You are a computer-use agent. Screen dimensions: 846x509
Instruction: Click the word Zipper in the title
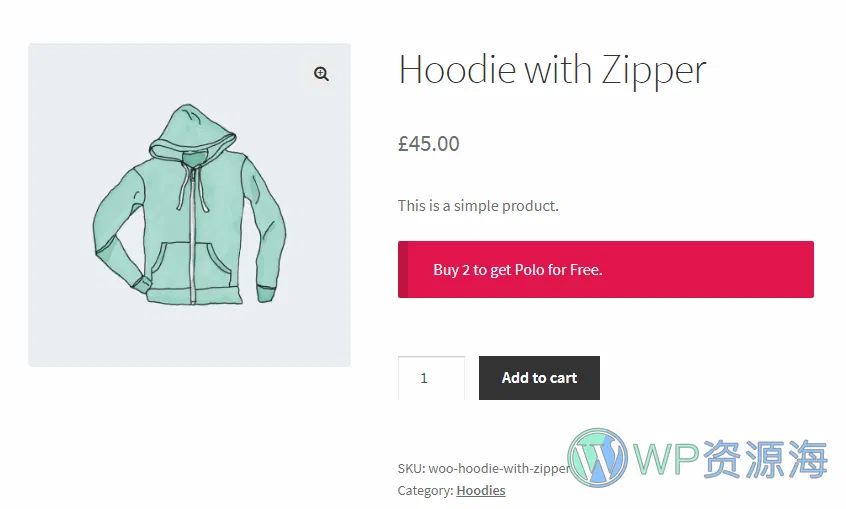(x=654, y=71)
